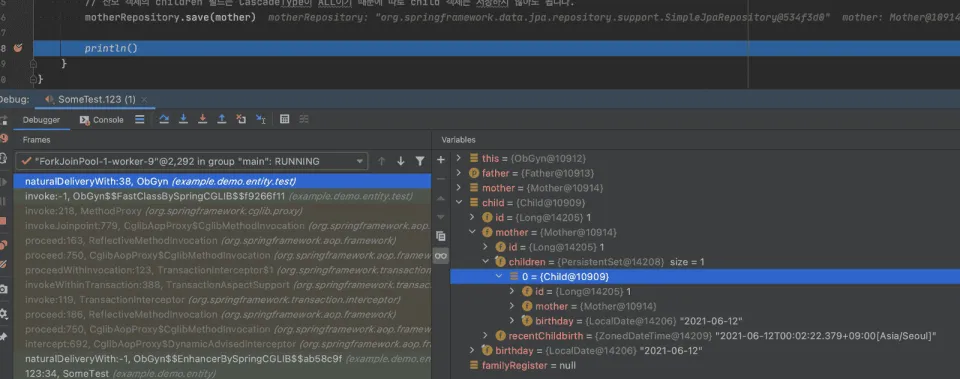Select frame invoke:218, MethodProxy
The image size is (960, 379).
click(222, 211)
